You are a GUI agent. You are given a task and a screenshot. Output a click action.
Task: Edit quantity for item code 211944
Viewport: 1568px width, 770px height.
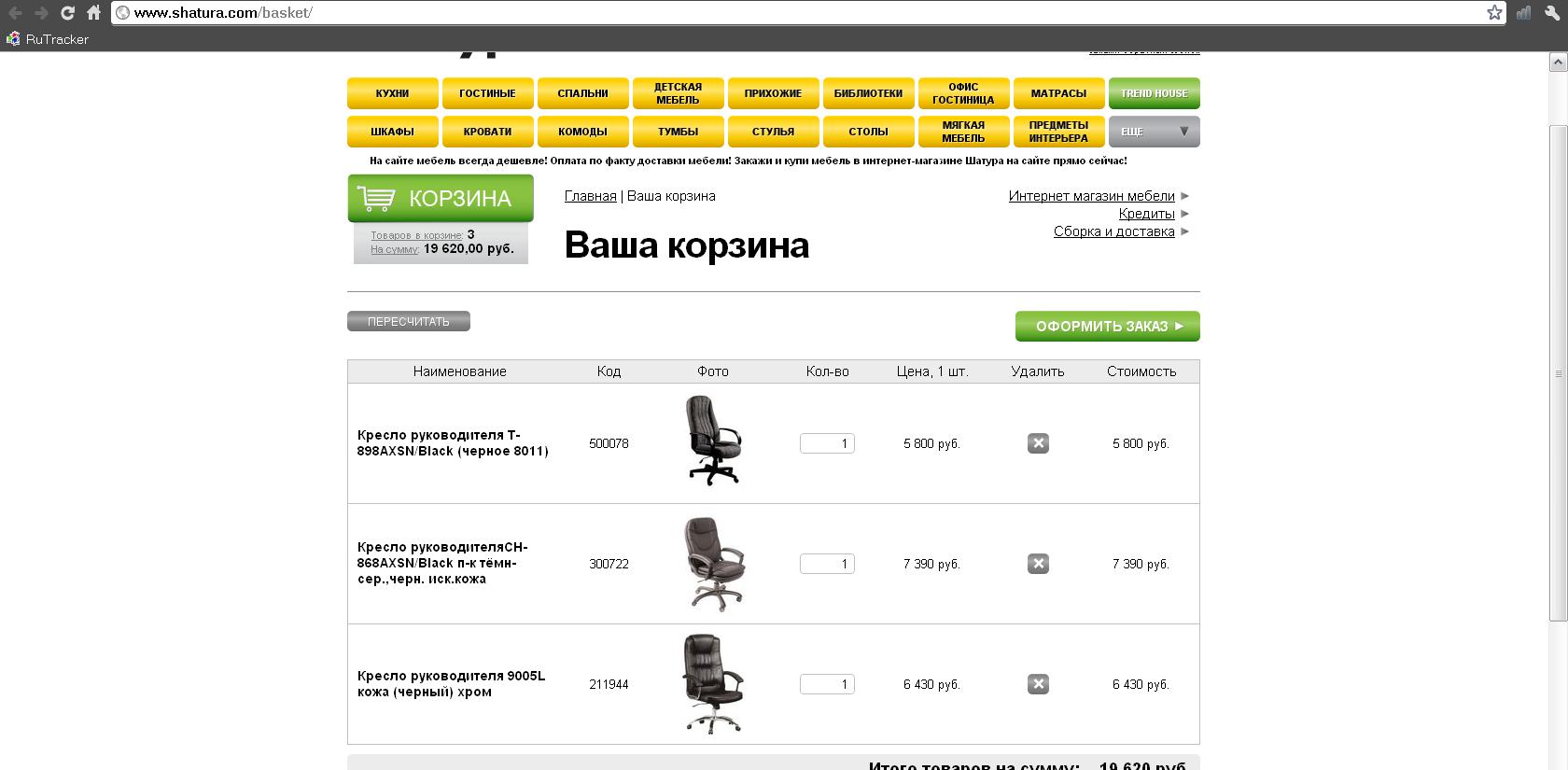827,684
